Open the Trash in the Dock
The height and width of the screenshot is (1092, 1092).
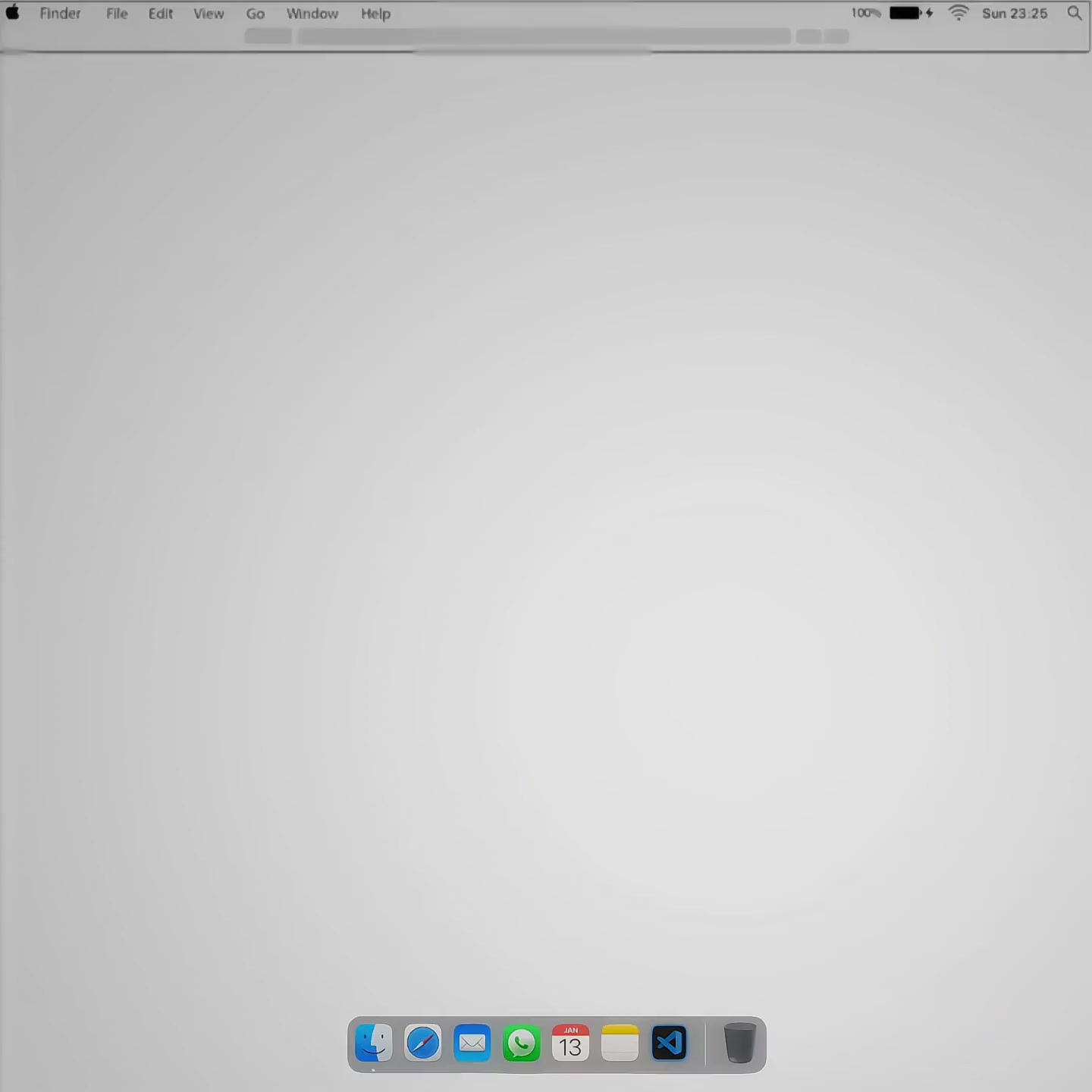coord(740,1043)
